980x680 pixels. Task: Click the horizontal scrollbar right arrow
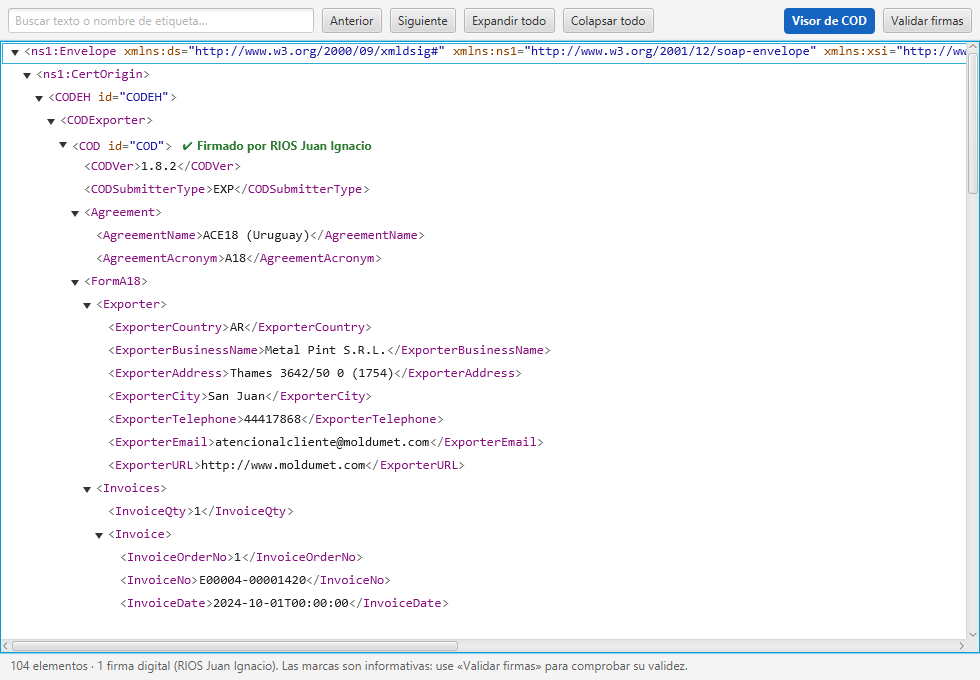click(961, 646)
